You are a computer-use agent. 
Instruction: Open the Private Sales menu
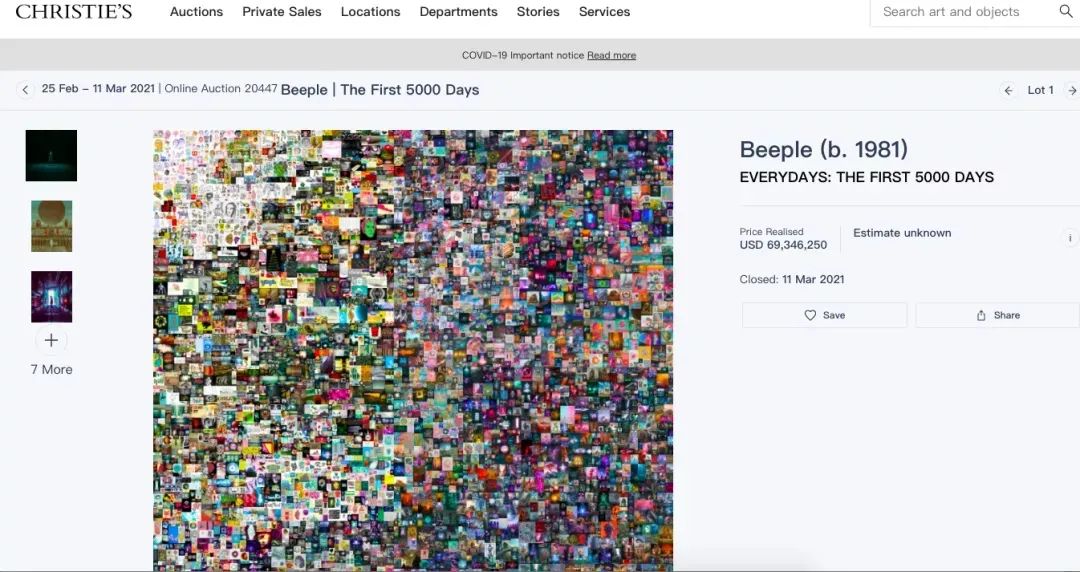coord(282,12)
